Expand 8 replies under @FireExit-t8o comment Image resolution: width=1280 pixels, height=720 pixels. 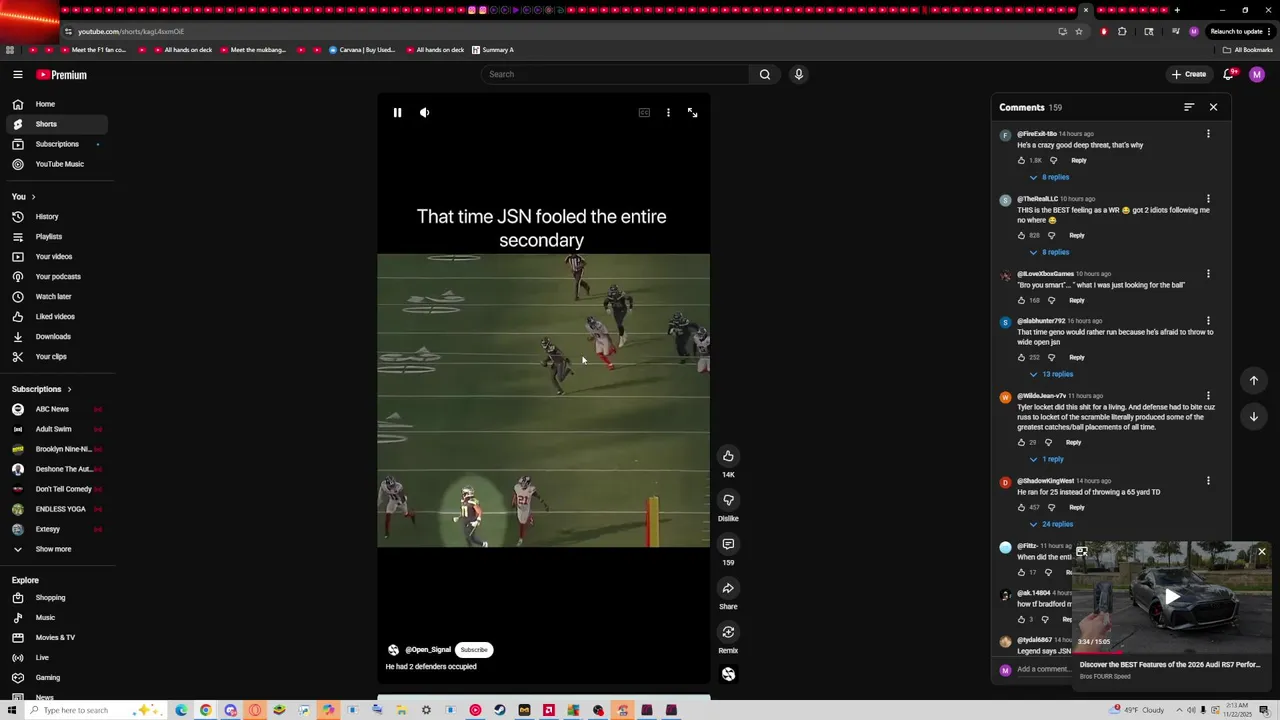click(x=1050, y=177)
